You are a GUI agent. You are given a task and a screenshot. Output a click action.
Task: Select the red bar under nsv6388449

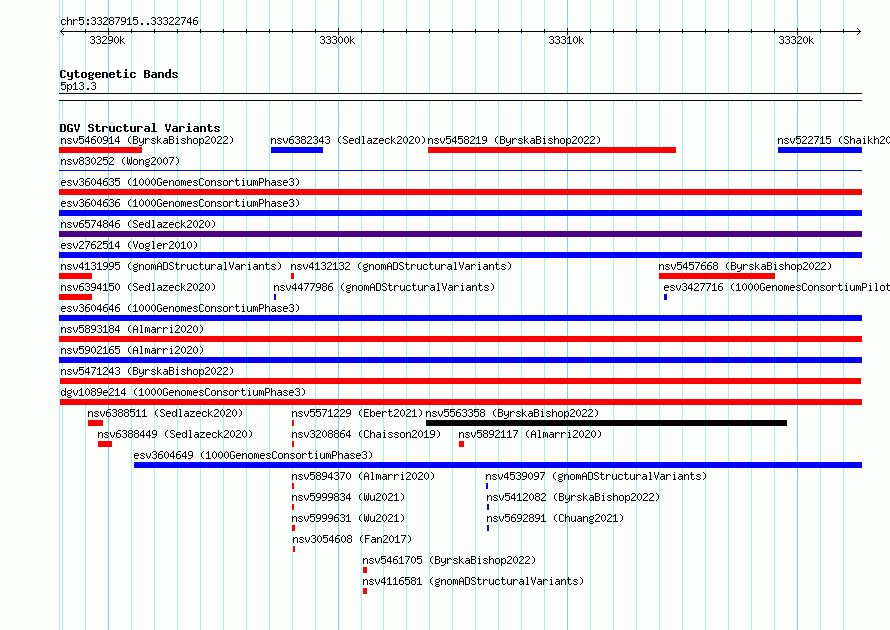(x=105, y=444)
